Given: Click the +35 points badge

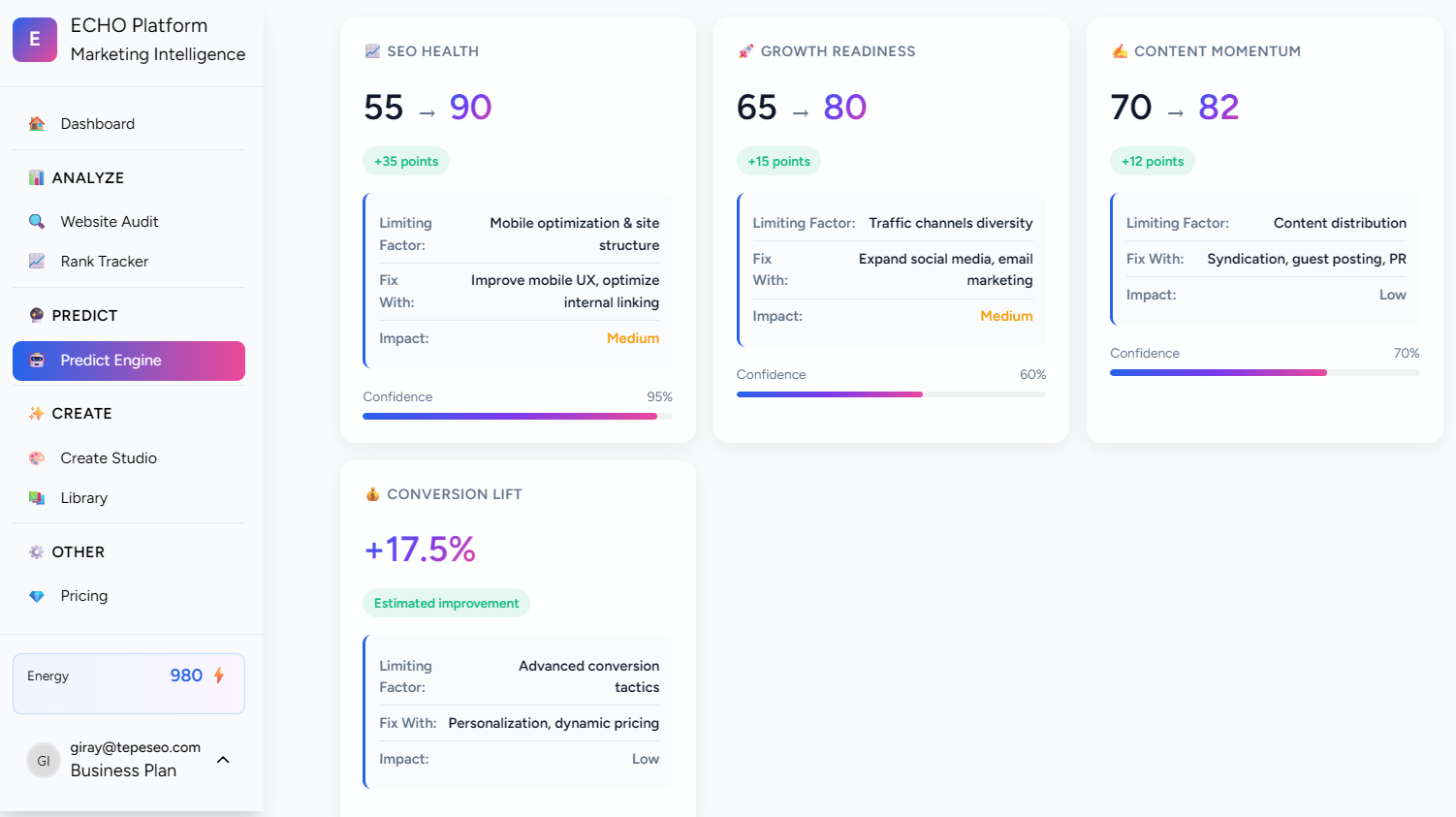Looking at the screenshot, I should [x=406, y=162].
